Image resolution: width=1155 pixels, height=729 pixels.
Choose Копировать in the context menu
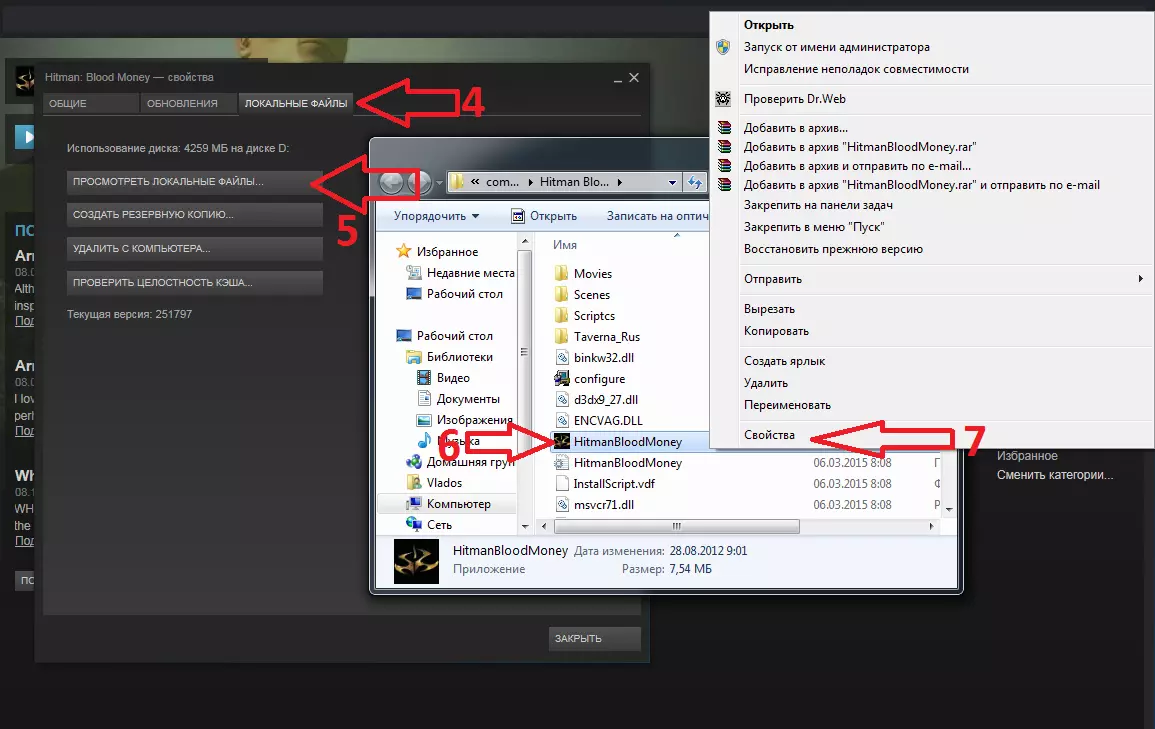[776, 331]
